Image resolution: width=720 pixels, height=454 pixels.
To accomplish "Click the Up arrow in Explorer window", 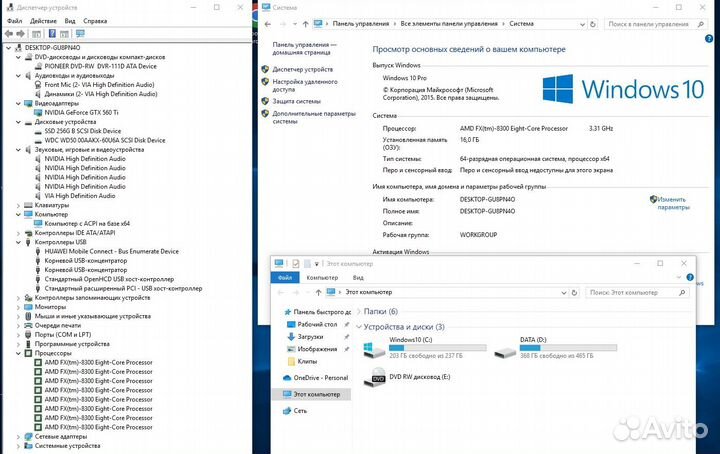I will pos(318,292).
